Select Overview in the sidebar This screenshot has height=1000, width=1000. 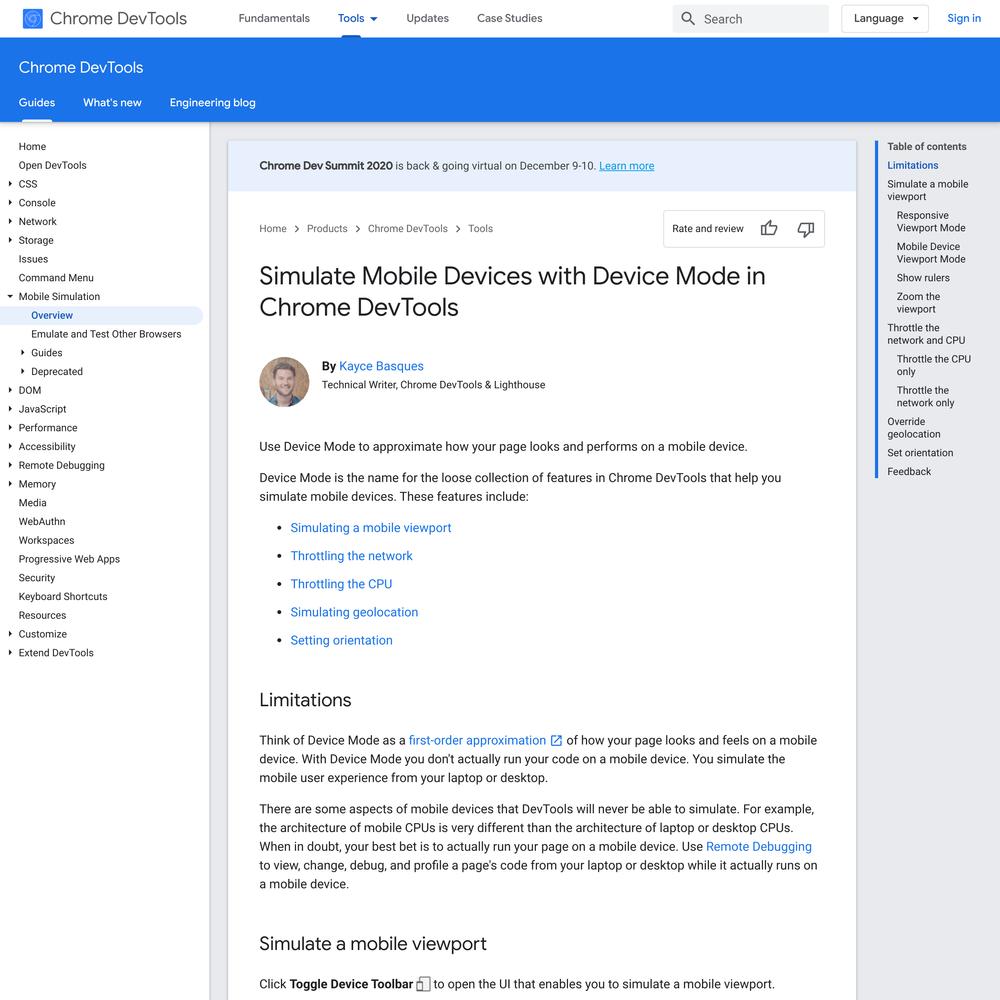(52, 315)
